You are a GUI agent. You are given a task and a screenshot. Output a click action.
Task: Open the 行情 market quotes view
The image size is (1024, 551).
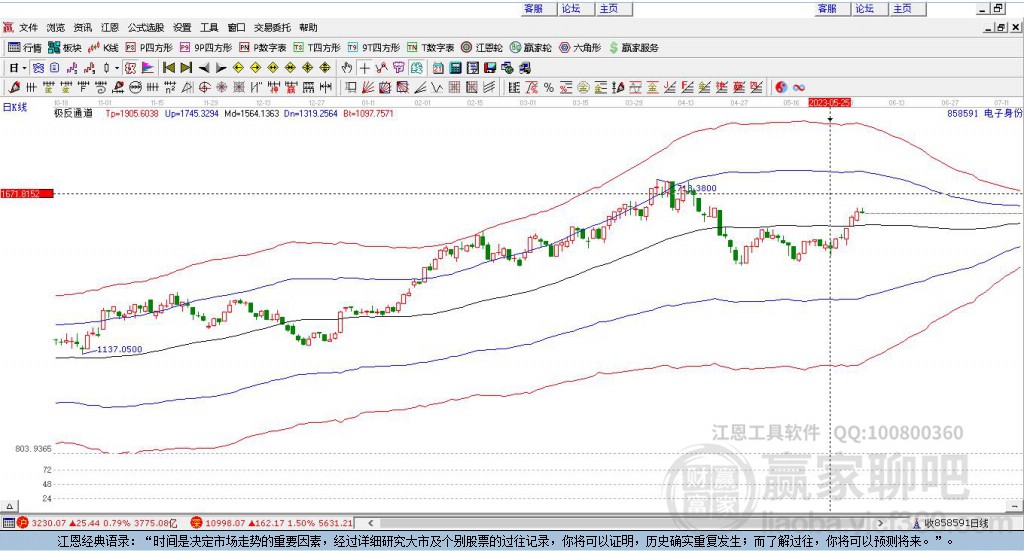[x=24, y=48]
